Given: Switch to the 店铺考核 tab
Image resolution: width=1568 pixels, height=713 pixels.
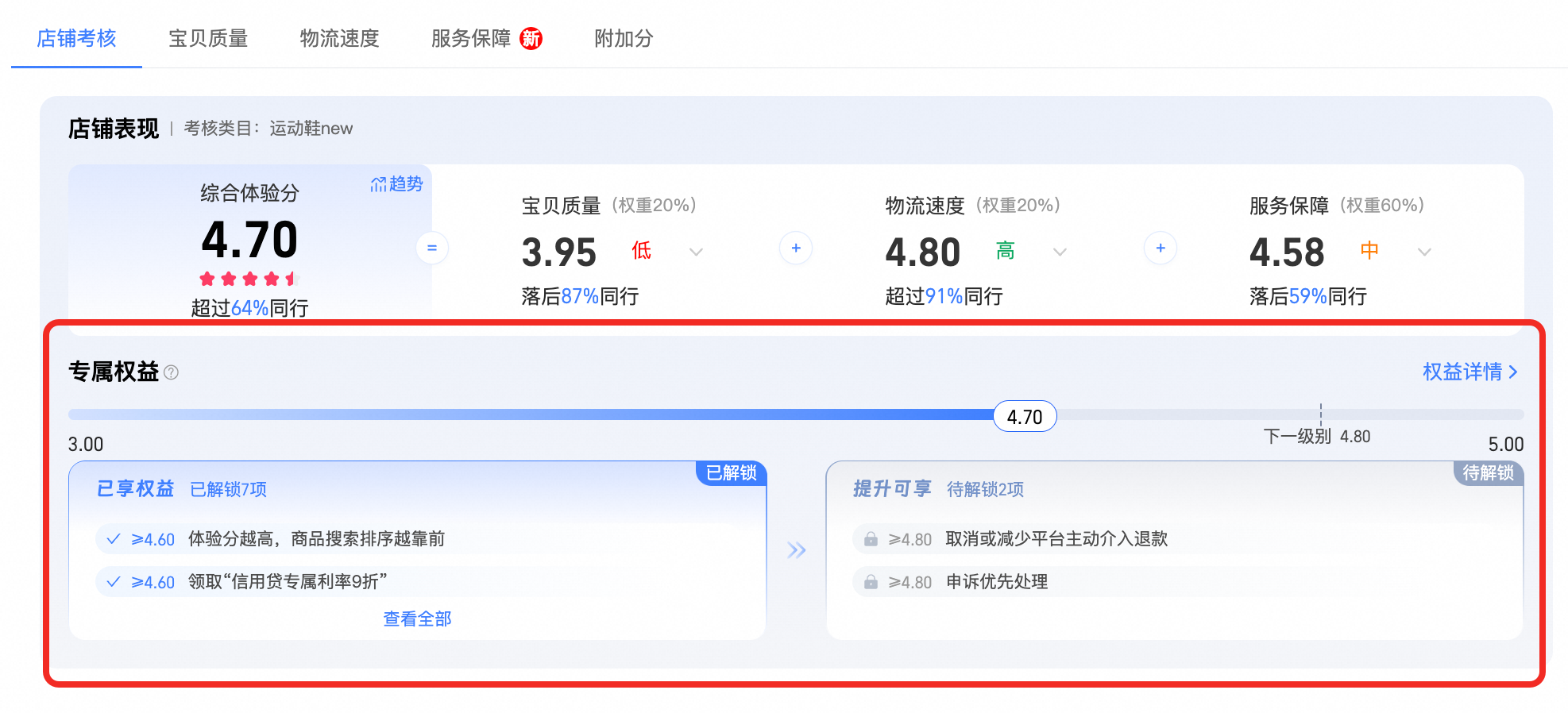Looking at the screenshot, I should pos(76,38).
